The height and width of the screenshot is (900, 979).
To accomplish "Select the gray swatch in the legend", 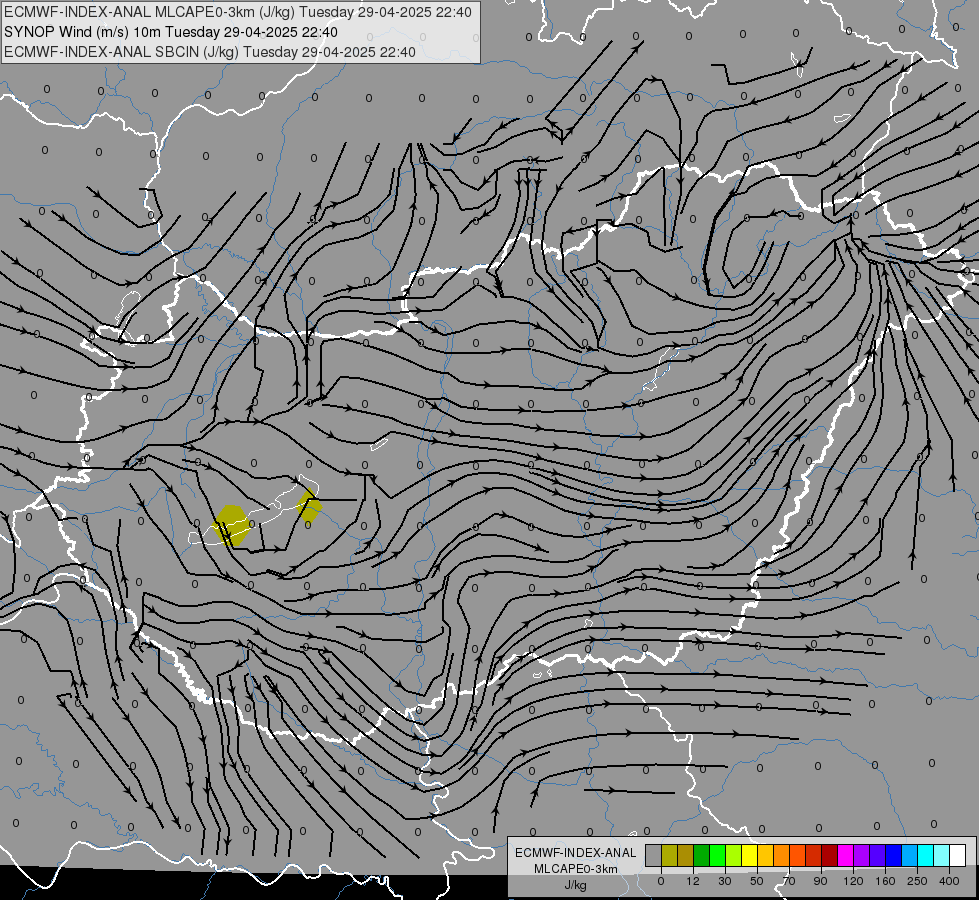I will pos(654,855).
